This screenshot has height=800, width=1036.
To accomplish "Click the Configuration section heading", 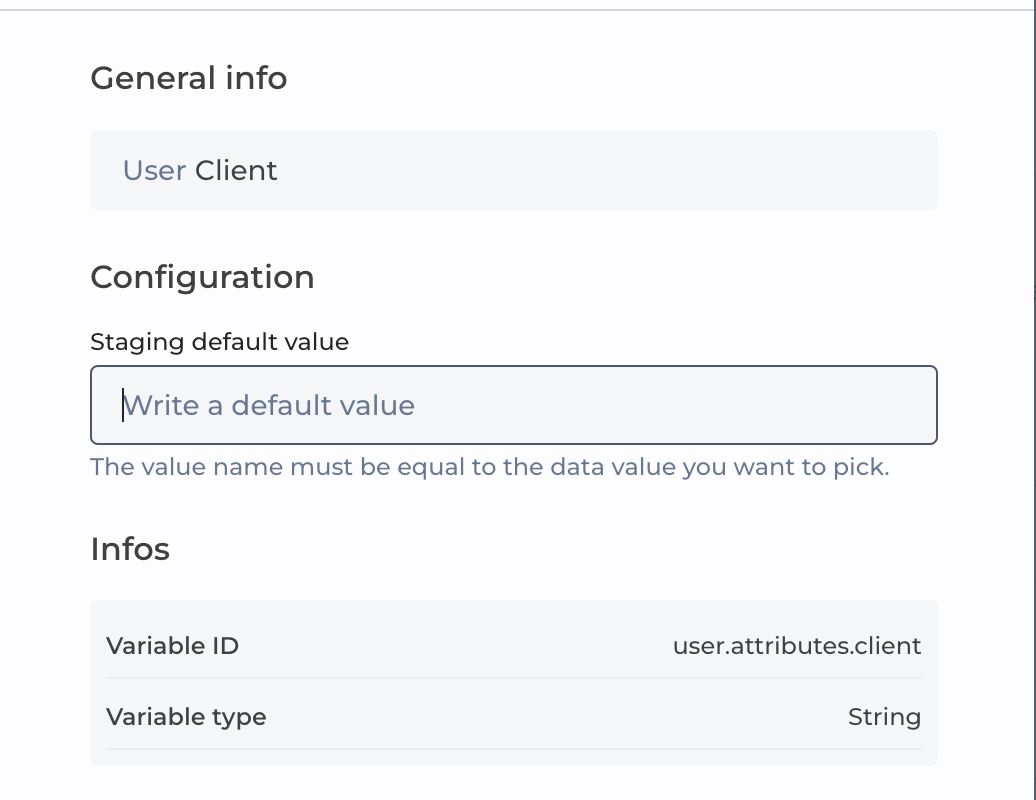I will point(202,277).
